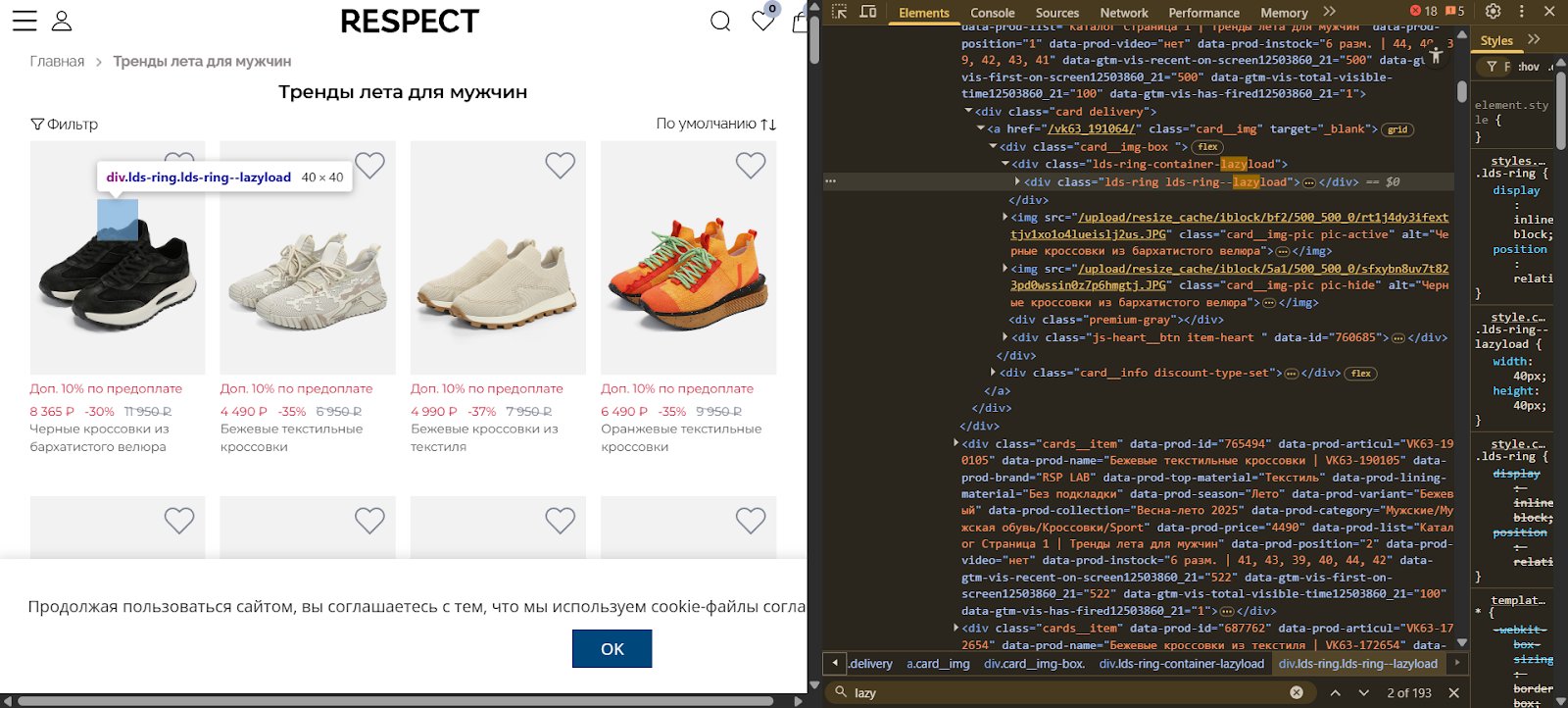Toggle the device toolbar emulation icon
1568x708 pixels.
(x=868, y=12)
